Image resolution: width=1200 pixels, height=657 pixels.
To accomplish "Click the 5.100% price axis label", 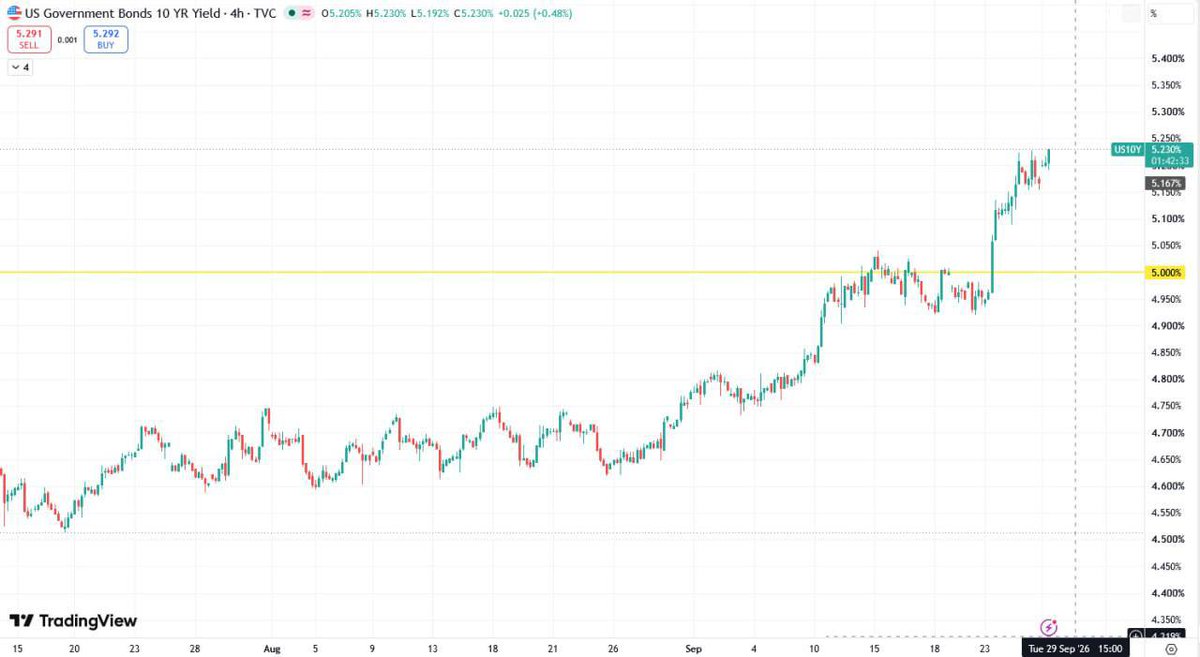I will click(x=1167, y=219).
